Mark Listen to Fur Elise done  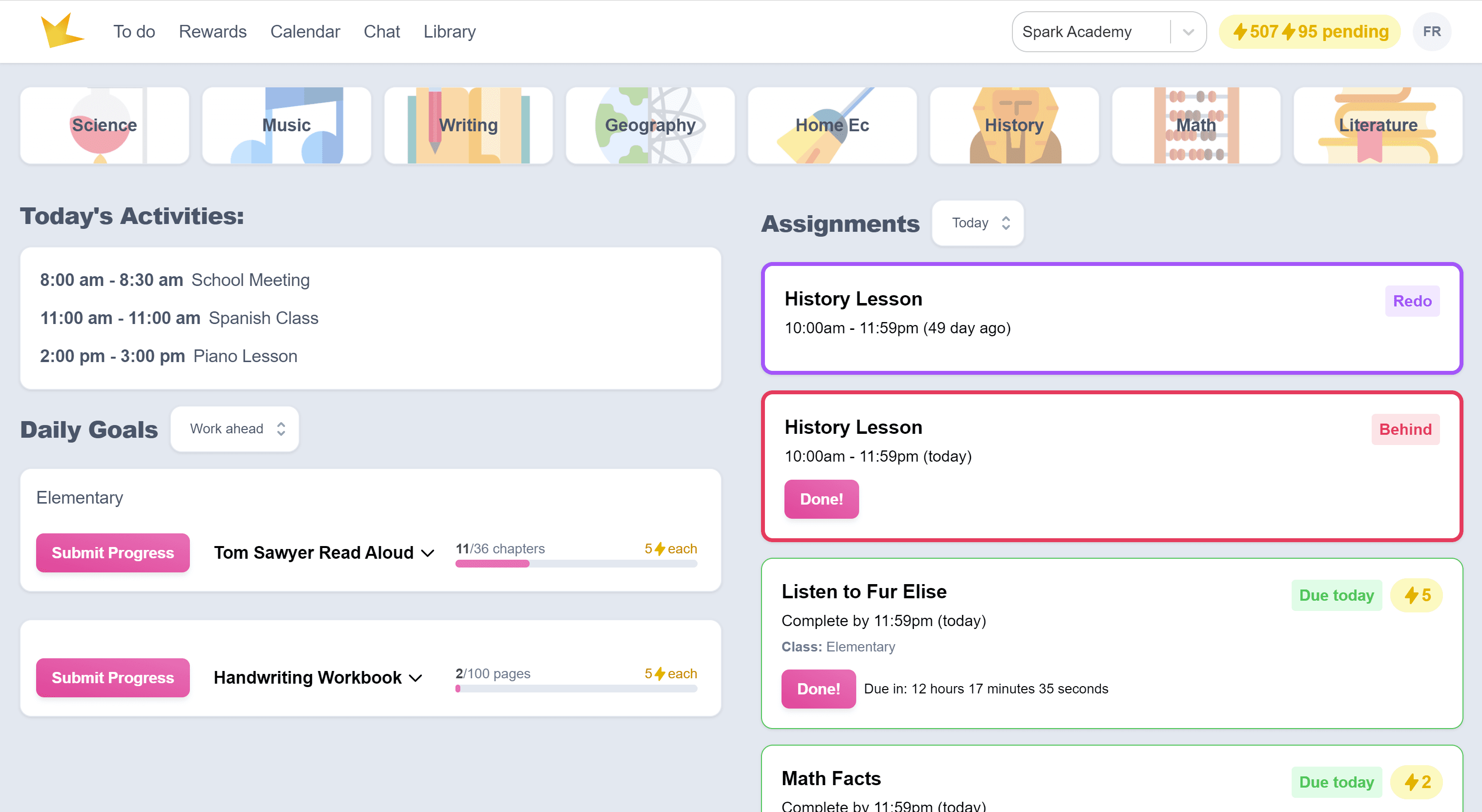[818, 689]
